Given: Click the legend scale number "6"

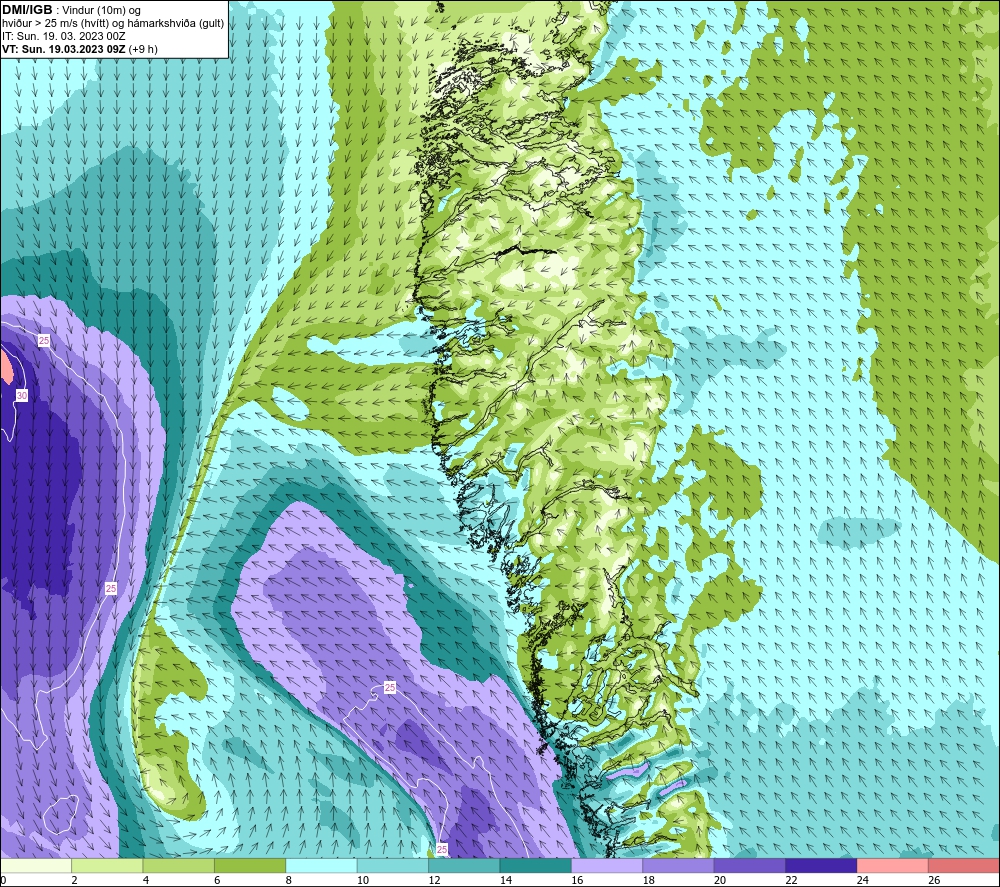Looking at the screenshot, I should [217, 880].
